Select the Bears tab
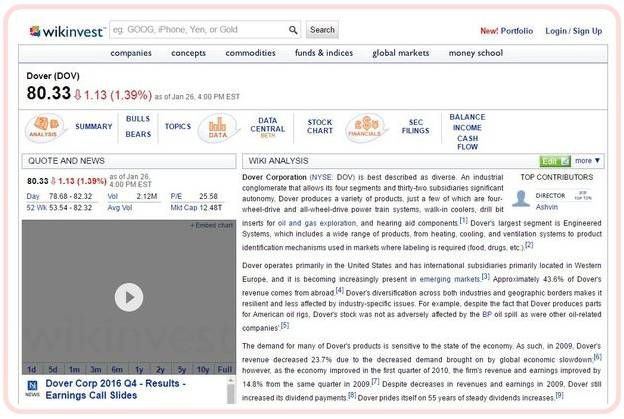This screenshot has height=419, width=624. click(x=138, y=134)
